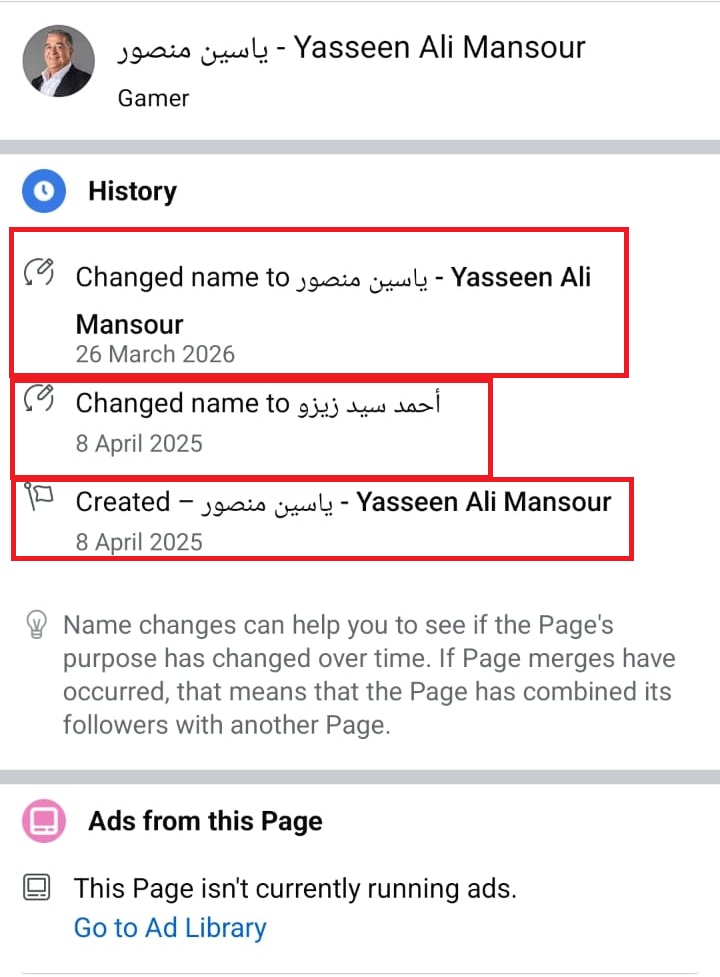
Task: Click the History section heading
Action: coord(133,191)
